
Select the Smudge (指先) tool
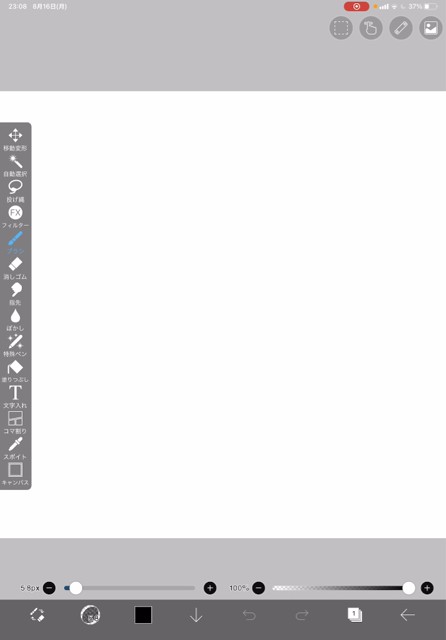click(x=15, y=294)
